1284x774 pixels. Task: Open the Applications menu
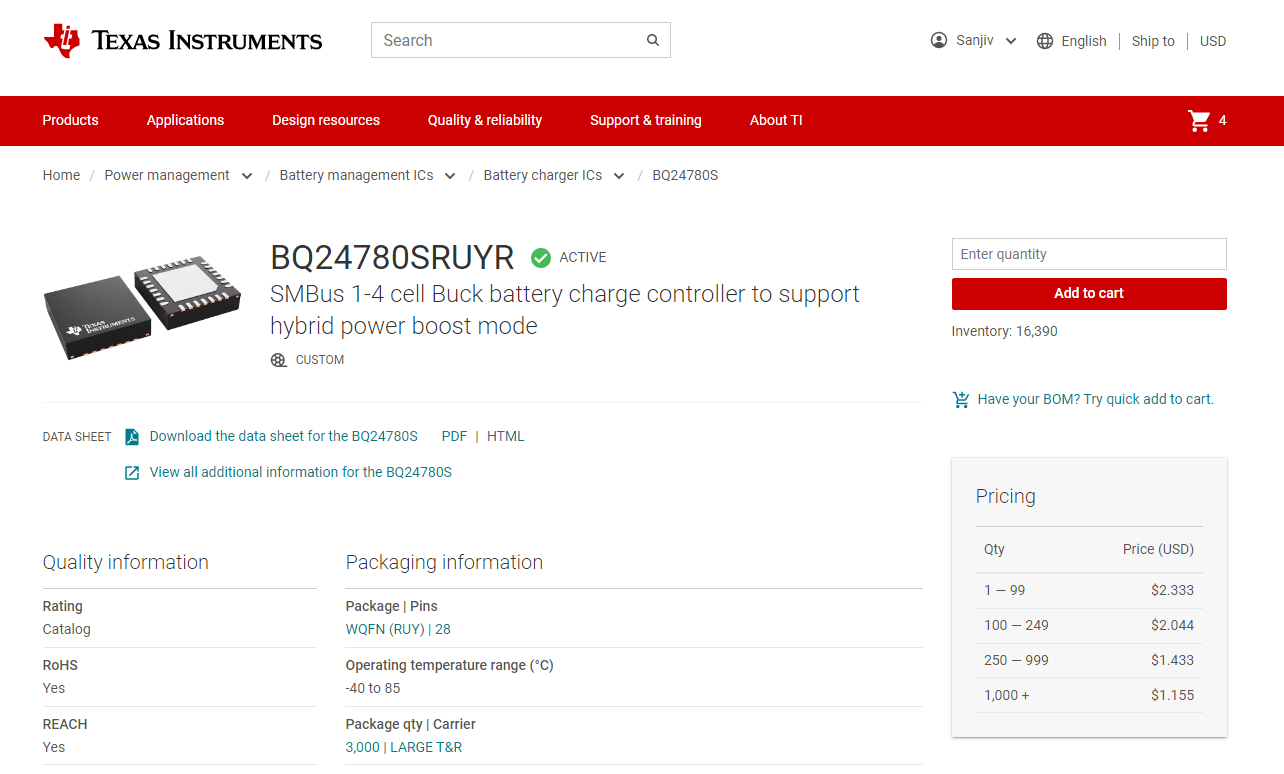click(x=185, y=120)
